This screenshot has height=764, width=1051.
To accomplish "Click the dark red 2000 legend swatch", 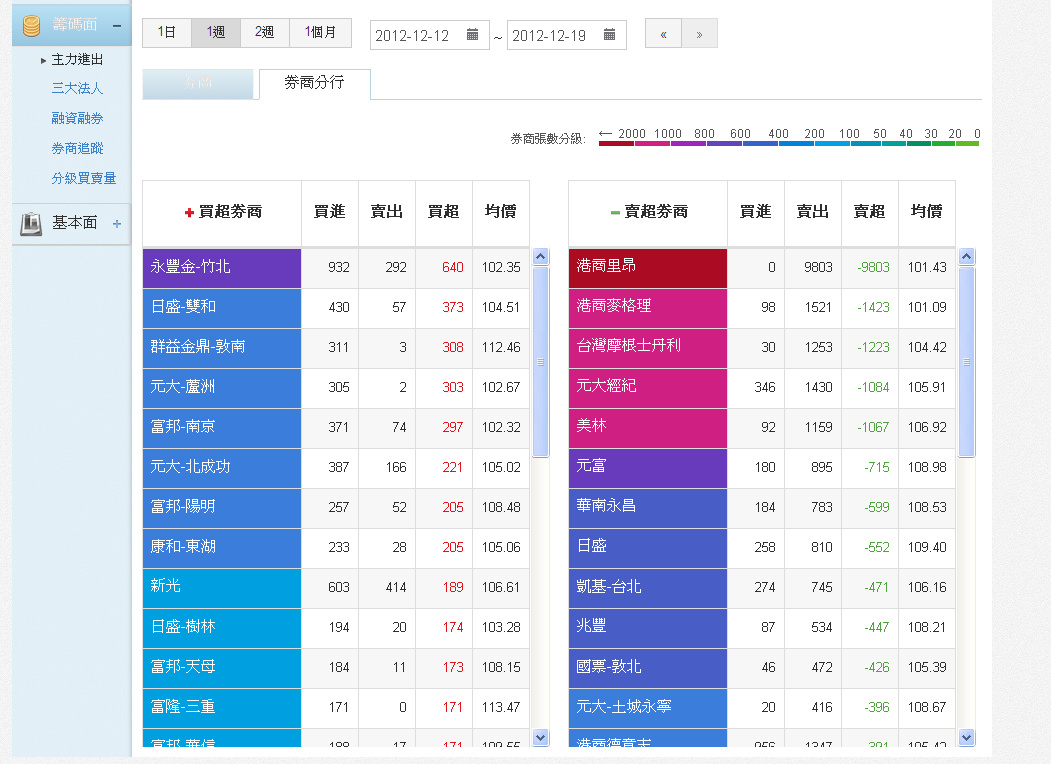I will point(617,143).
